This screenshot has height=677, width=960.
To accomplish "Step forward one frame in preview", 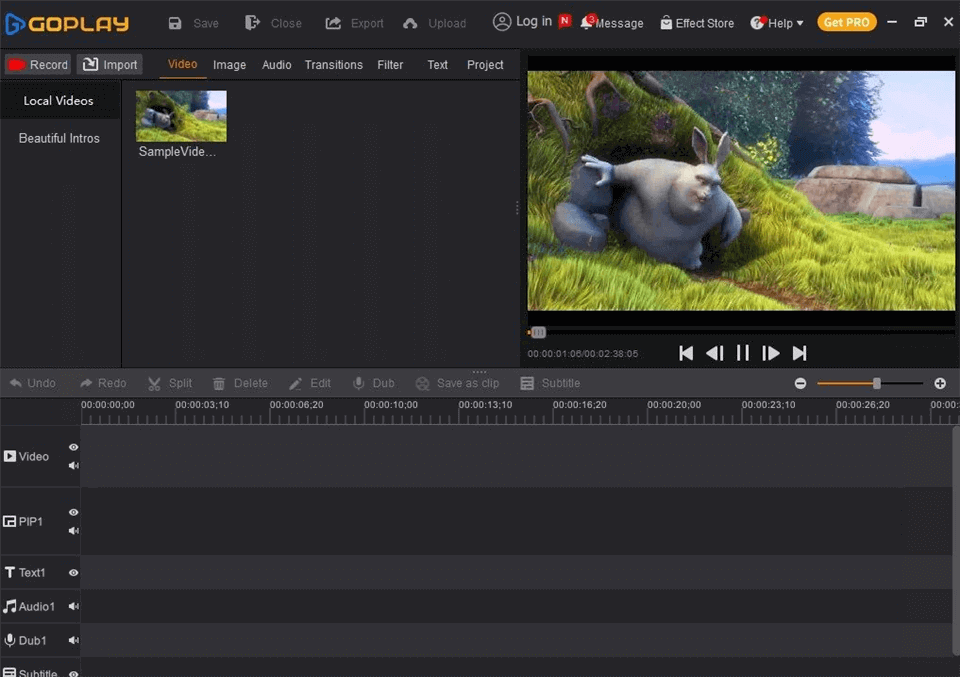I will point(771,353).
